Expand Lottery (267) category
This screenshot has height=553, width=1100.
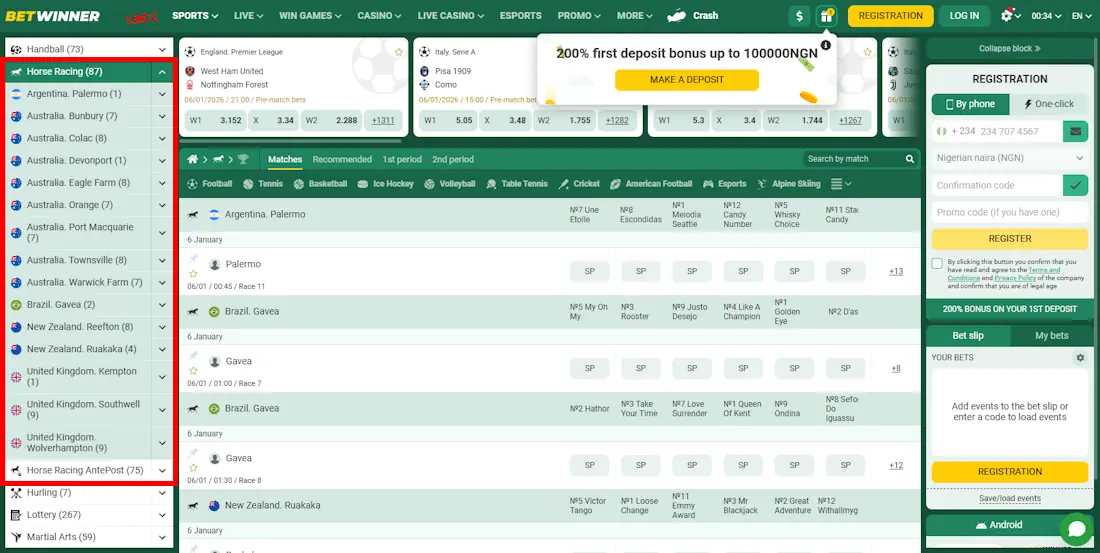click(162, 515)
